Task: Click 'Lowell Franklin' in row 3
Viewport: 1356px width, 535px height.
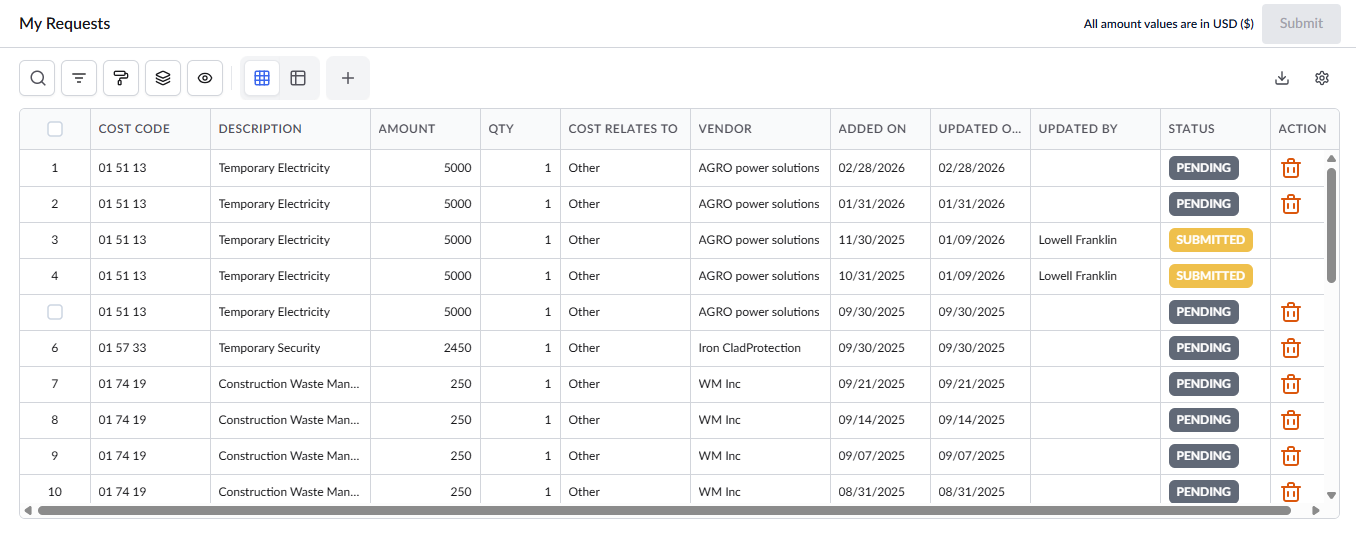Action: pyautogui.click(x=1078, y=240)
